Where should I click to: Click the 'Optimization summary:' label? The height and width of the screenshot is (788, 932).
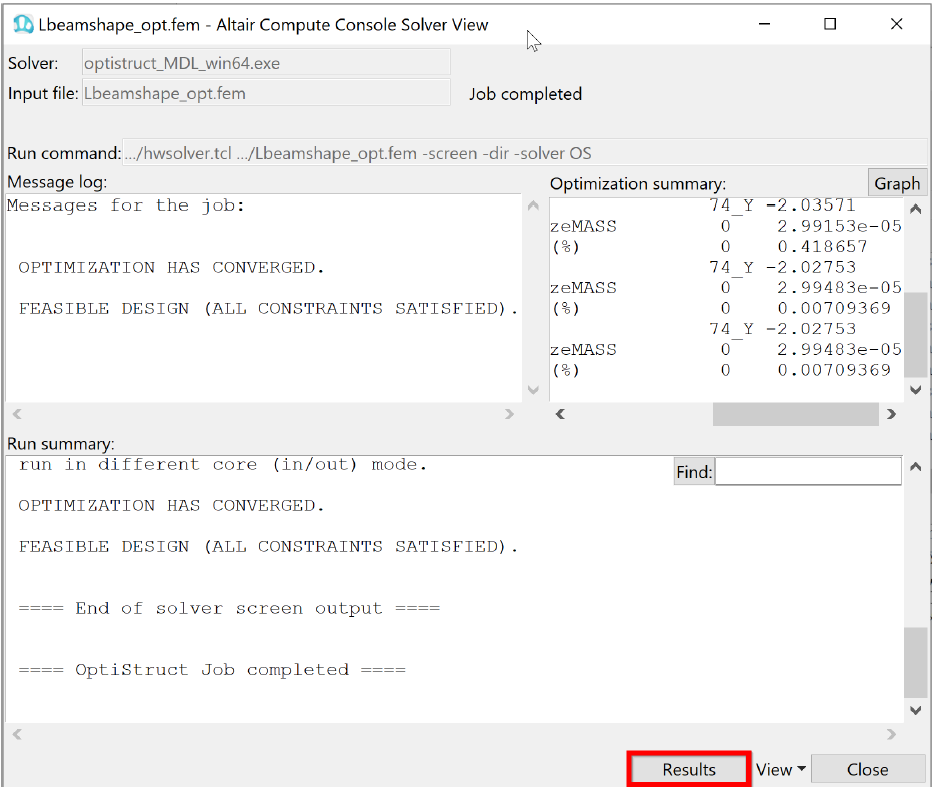pos(638,184)
